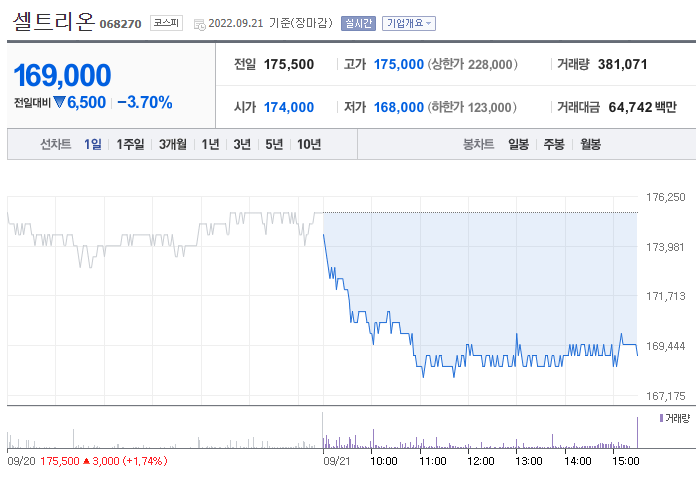Click the previous close 175,500 under 09/20
696x479 pixels.
[59, 461]
